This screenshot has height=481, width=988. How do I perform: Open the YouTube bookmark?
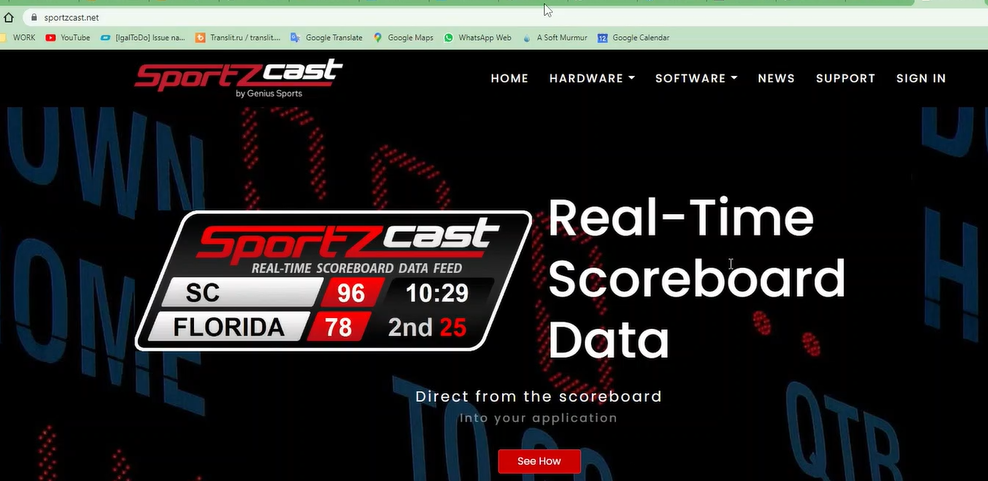(x=68, y=38)
